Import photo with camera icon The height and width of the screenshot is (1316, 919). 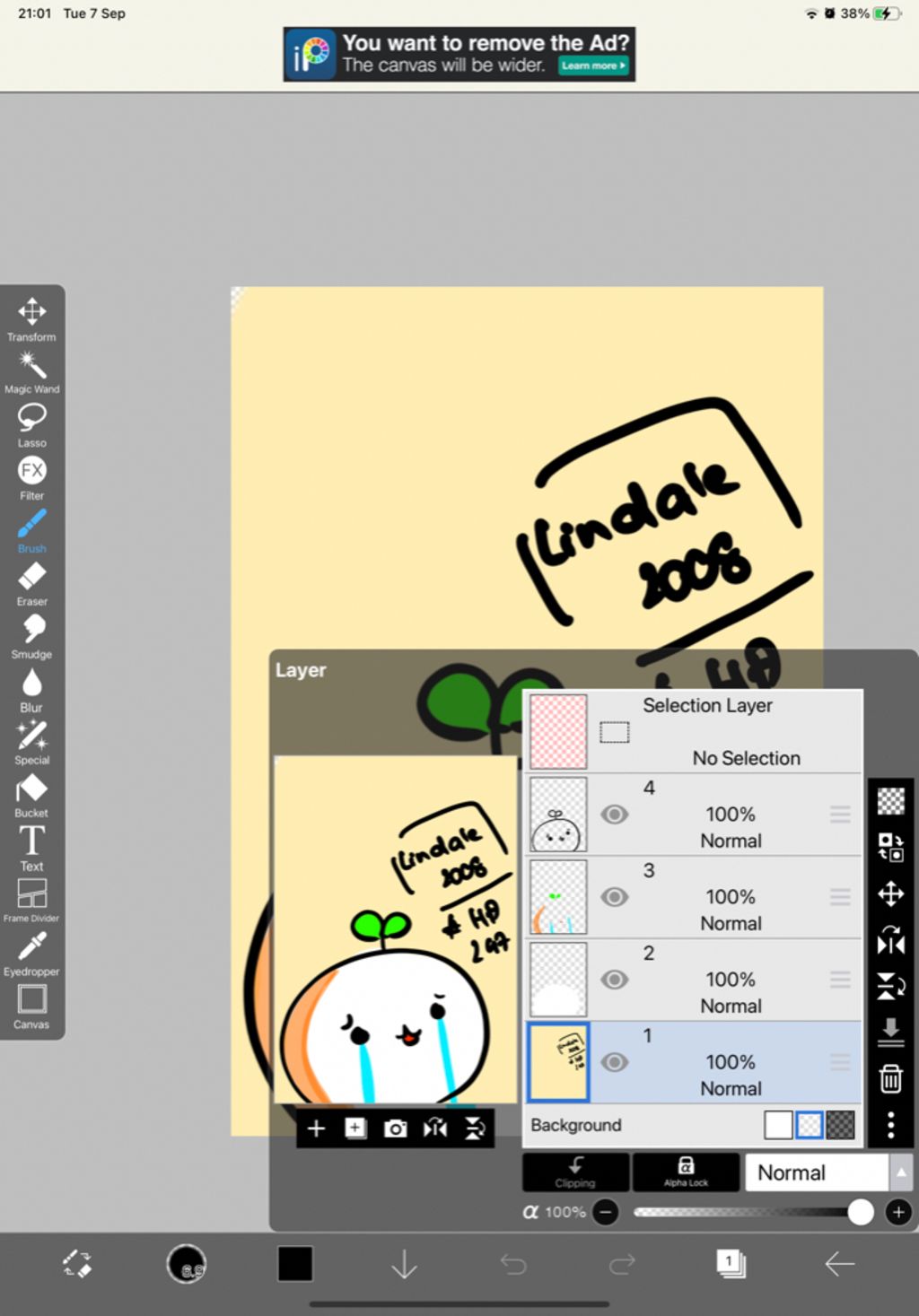point(395,1129)
